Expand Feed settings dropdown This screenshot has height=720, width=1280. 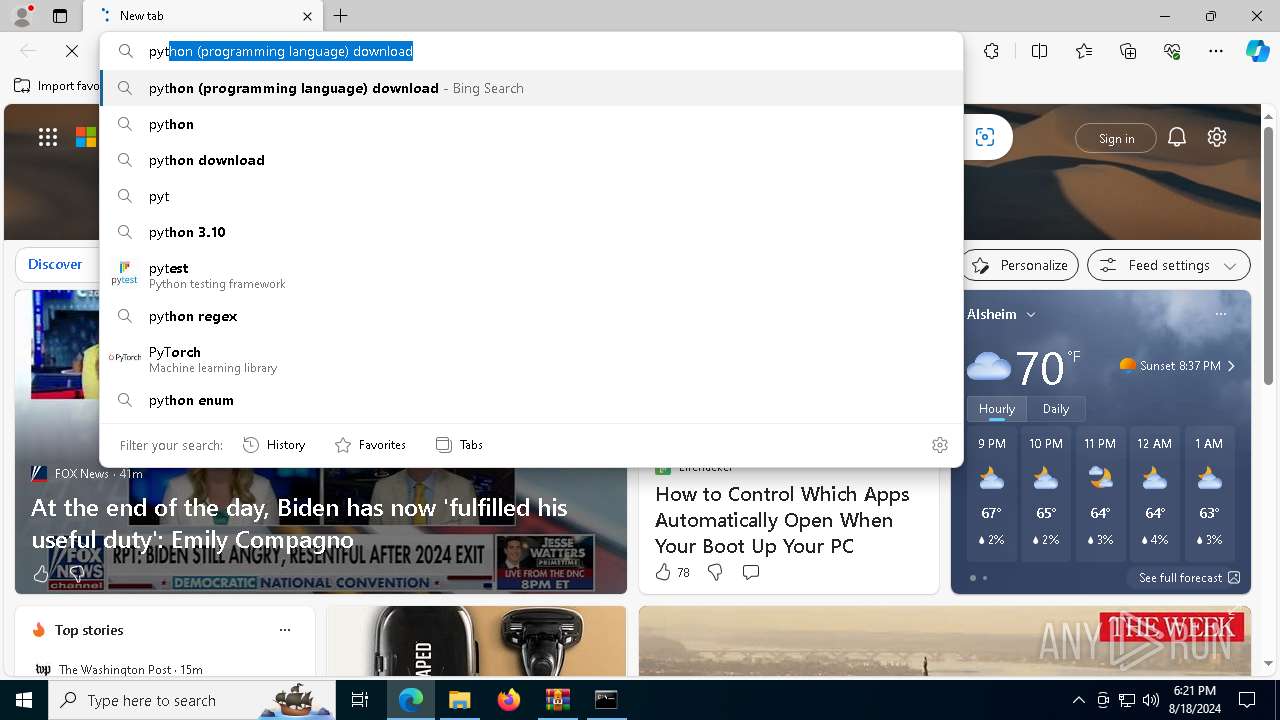1169,265
